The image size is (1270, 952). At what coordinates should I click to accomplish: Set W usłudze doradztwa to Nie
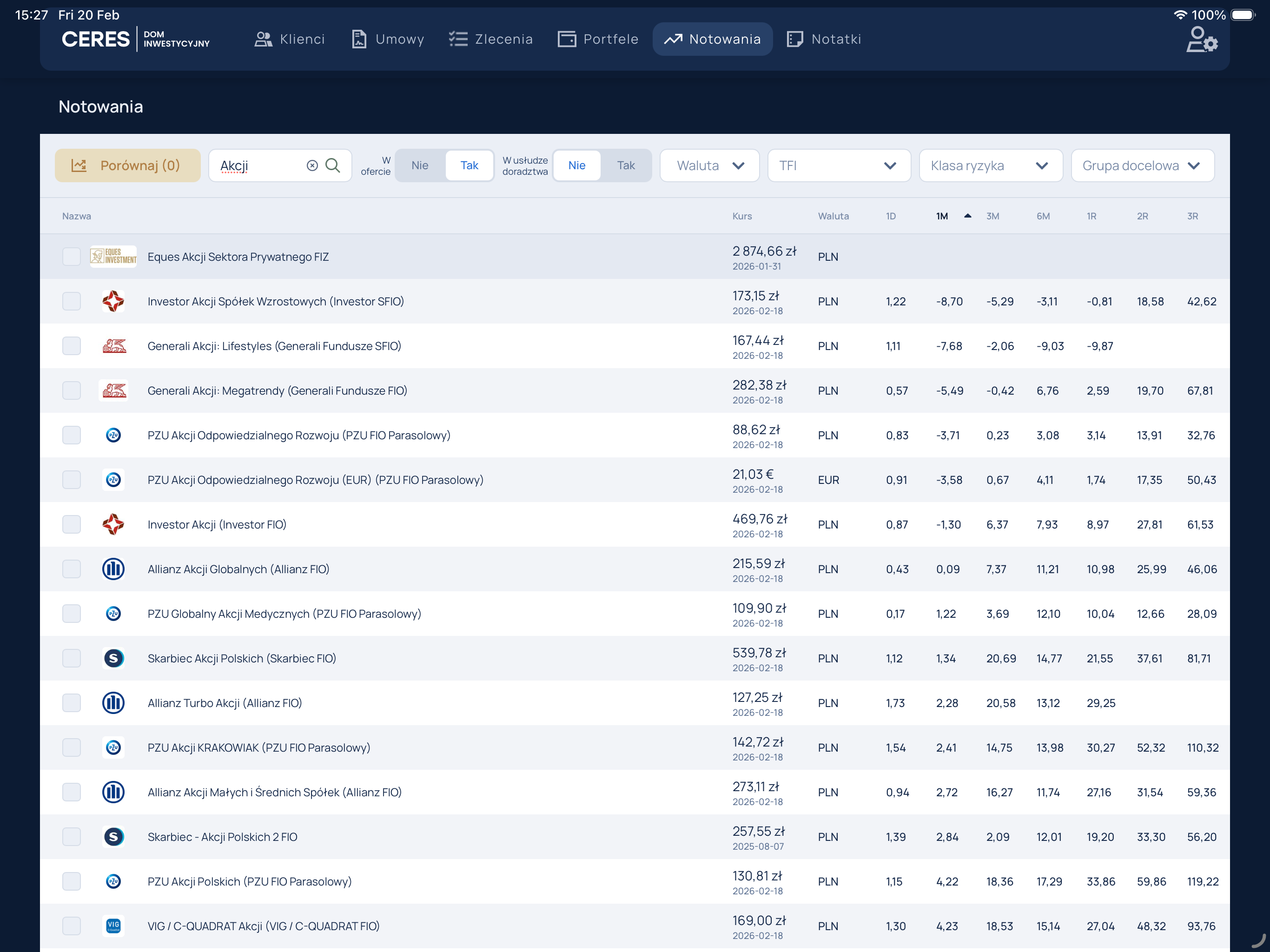[576, 165]
